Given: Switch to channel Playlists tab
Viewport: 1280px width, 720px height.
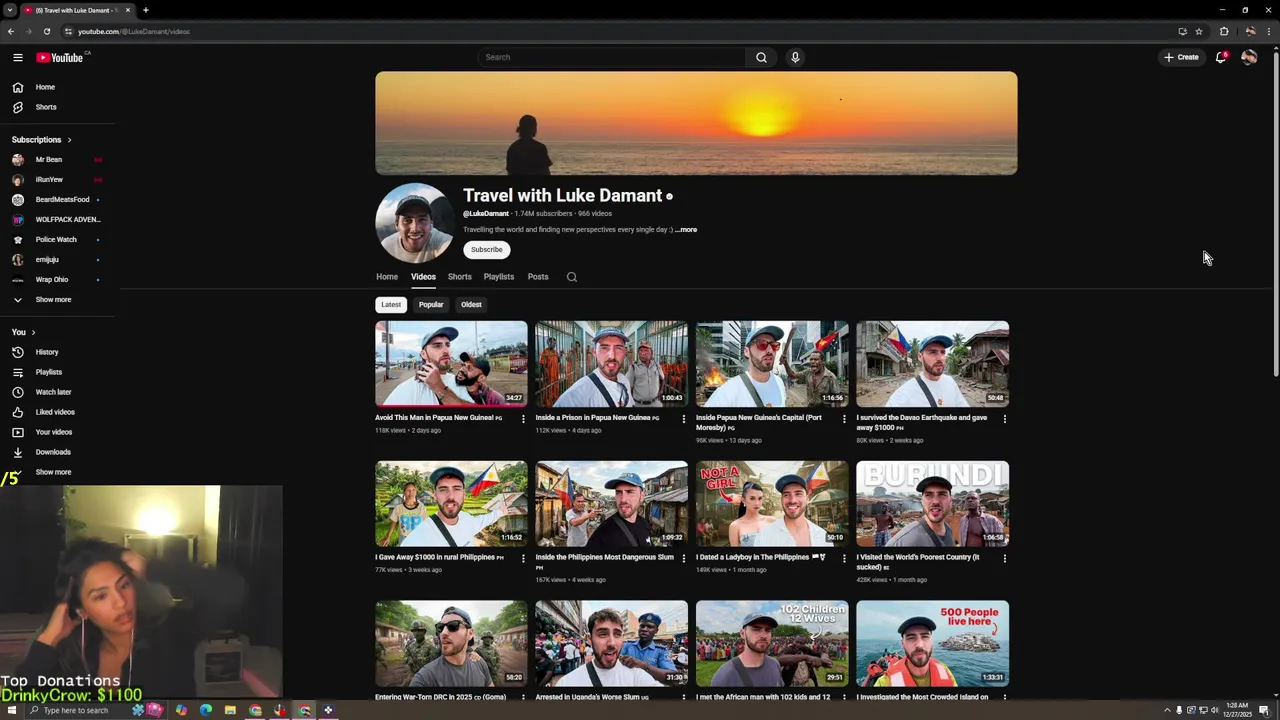Looking at the screenshot, I should (499, 277).
